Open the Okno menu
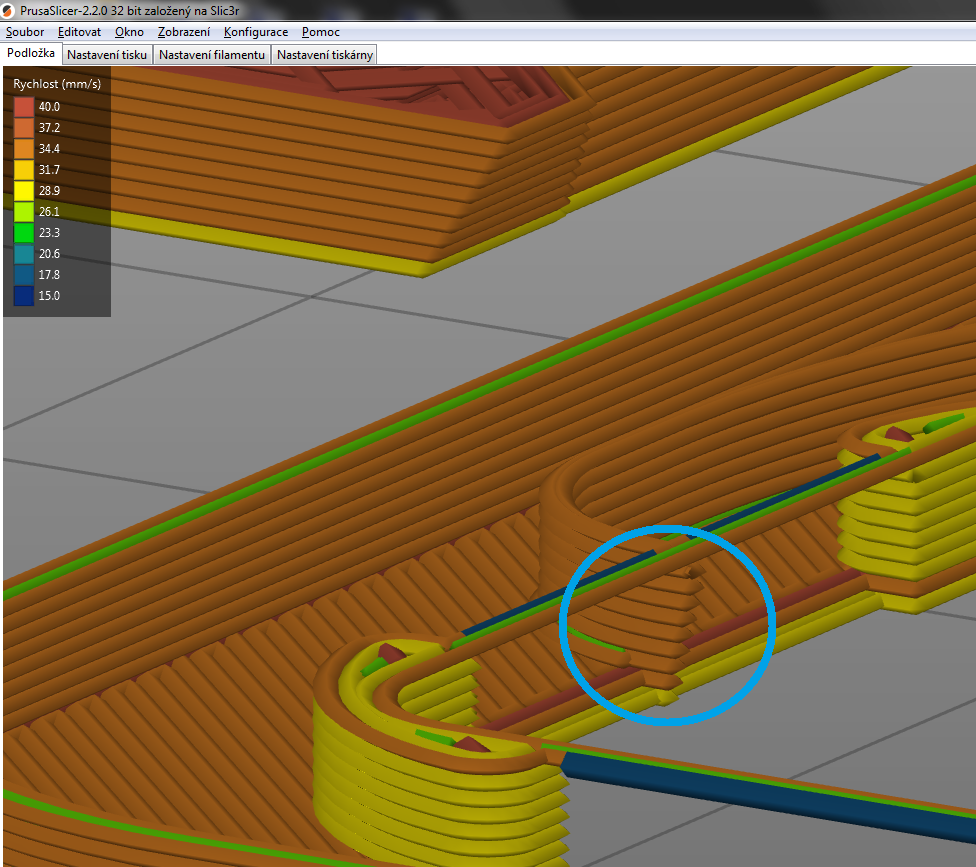Image resolution: width=976 pixels, height=867 pixels. [129, 32]
